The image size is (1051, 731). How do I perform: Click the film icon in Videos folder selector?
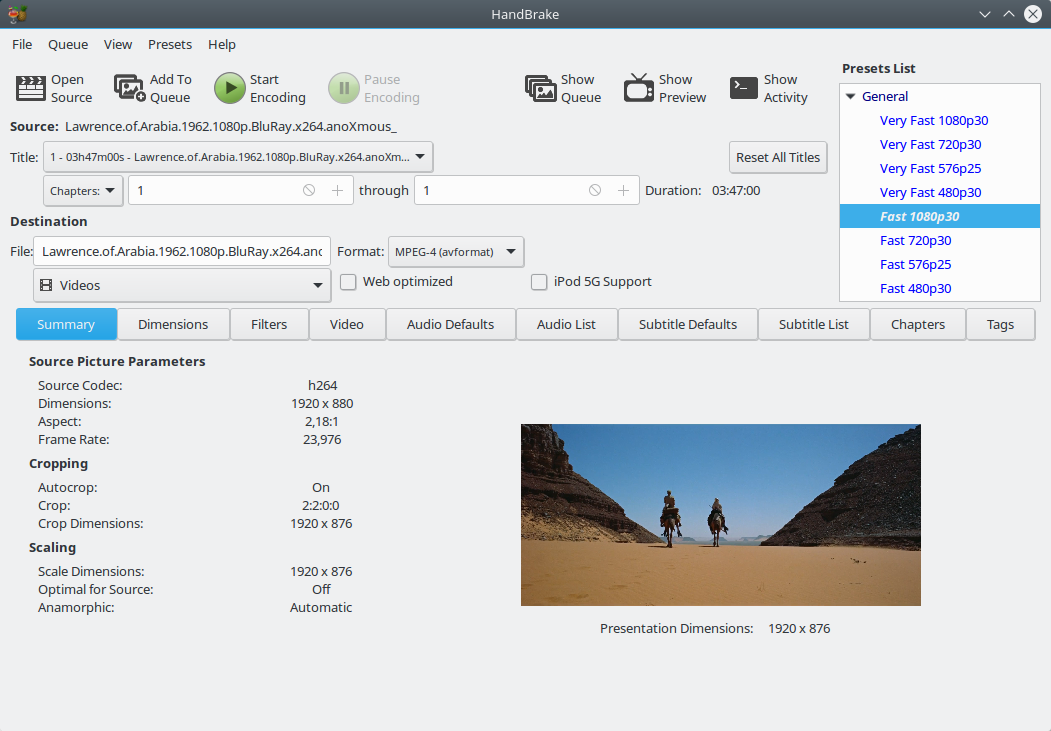tap(46, 285)
